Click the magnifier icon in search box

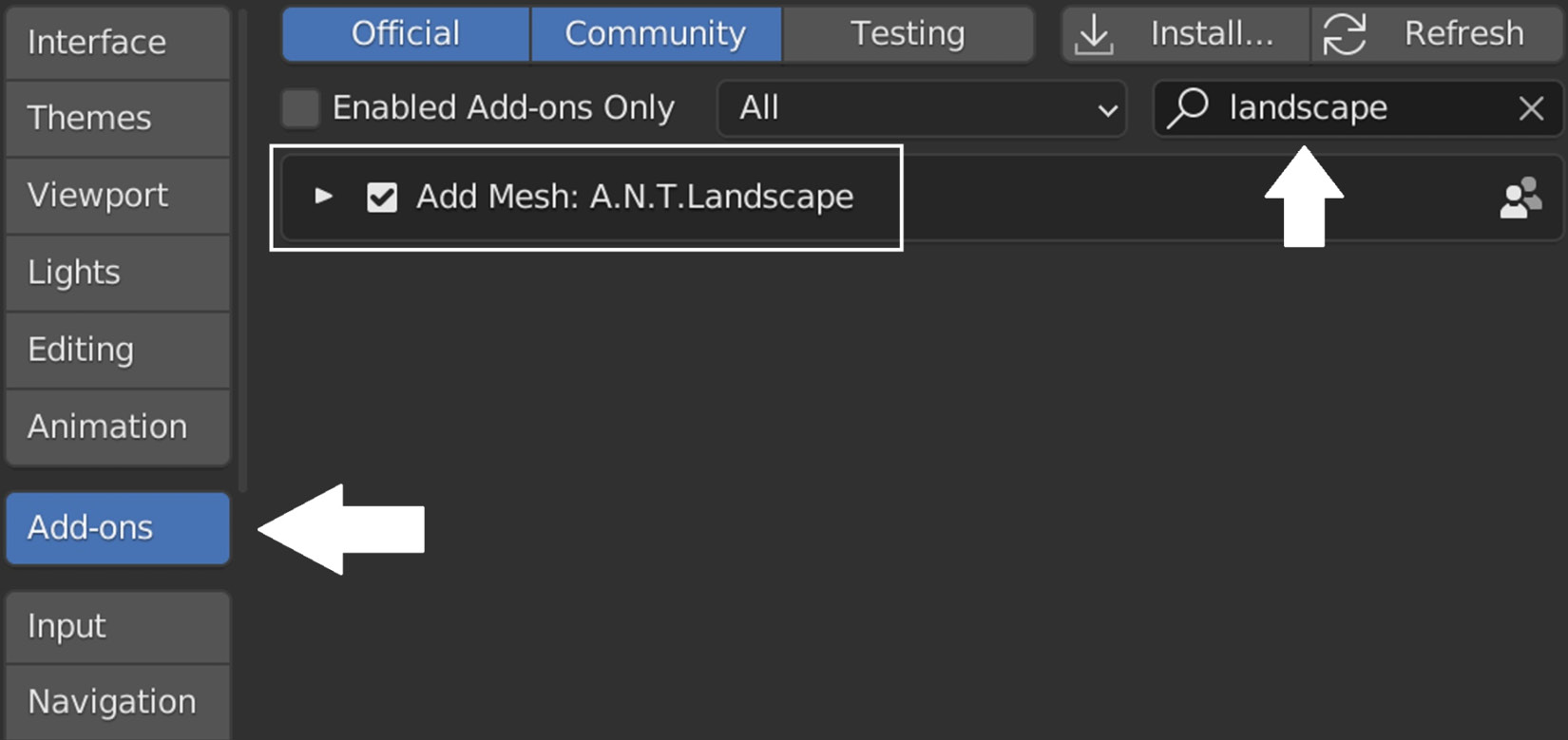[1188, 107]
